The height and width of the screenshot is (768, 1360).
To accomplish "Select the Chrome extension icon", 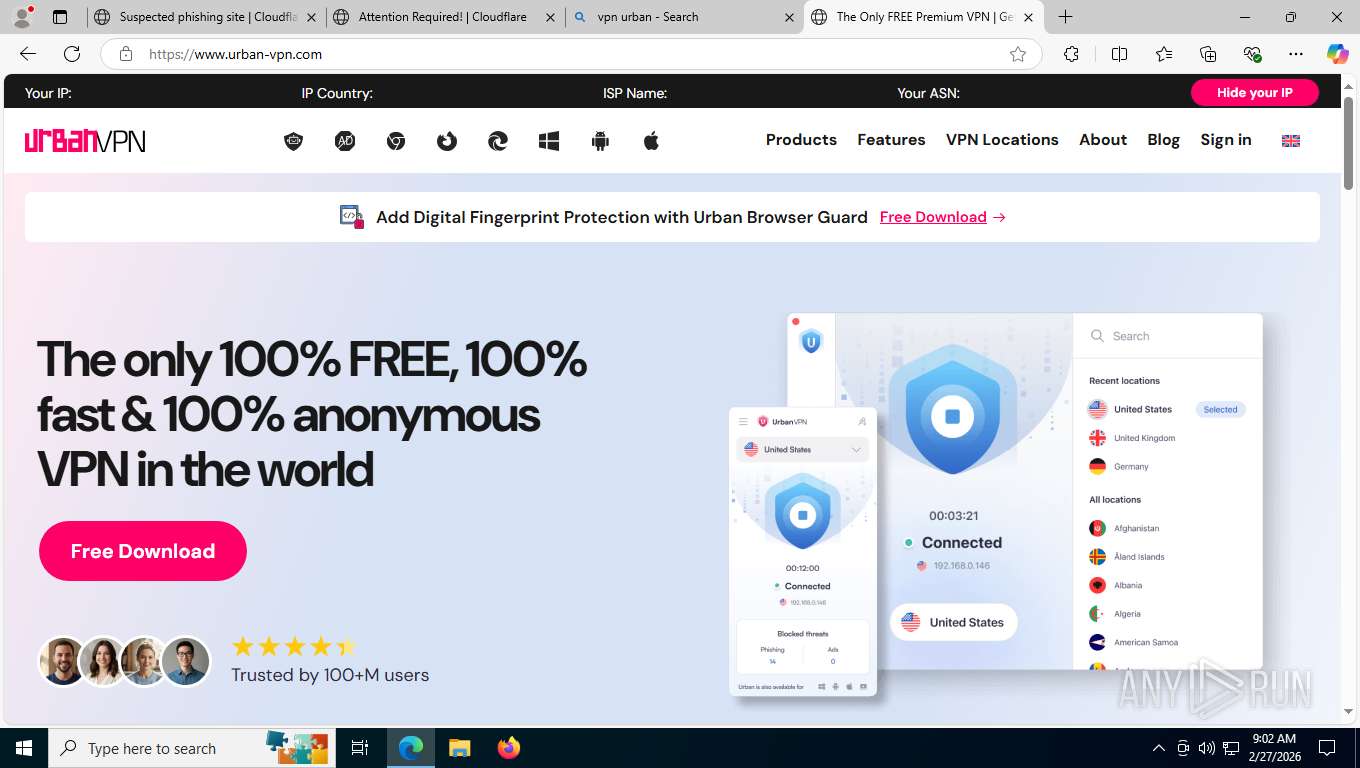I will click(396, 141).
